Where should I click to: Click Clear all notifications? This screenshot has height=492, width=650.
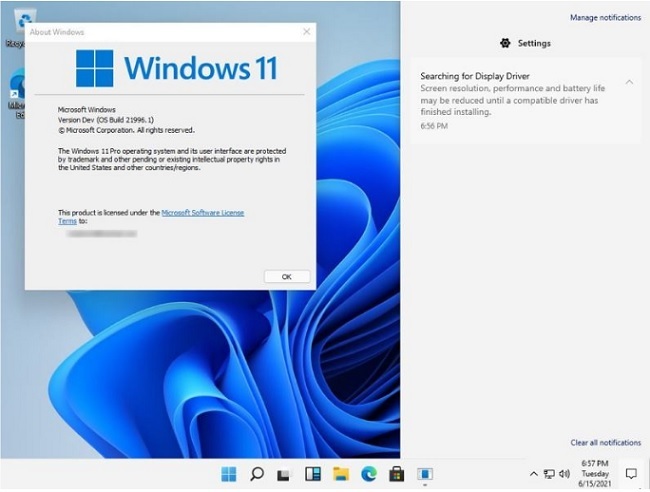[x=606, y=442]
